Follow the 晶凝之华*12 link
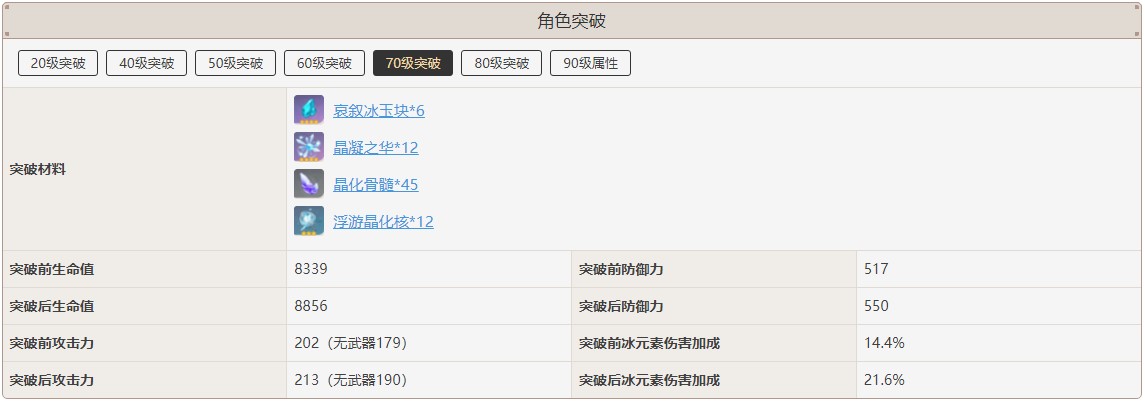Viewport: 1145px width, 401px height. (x=375, y=148)
